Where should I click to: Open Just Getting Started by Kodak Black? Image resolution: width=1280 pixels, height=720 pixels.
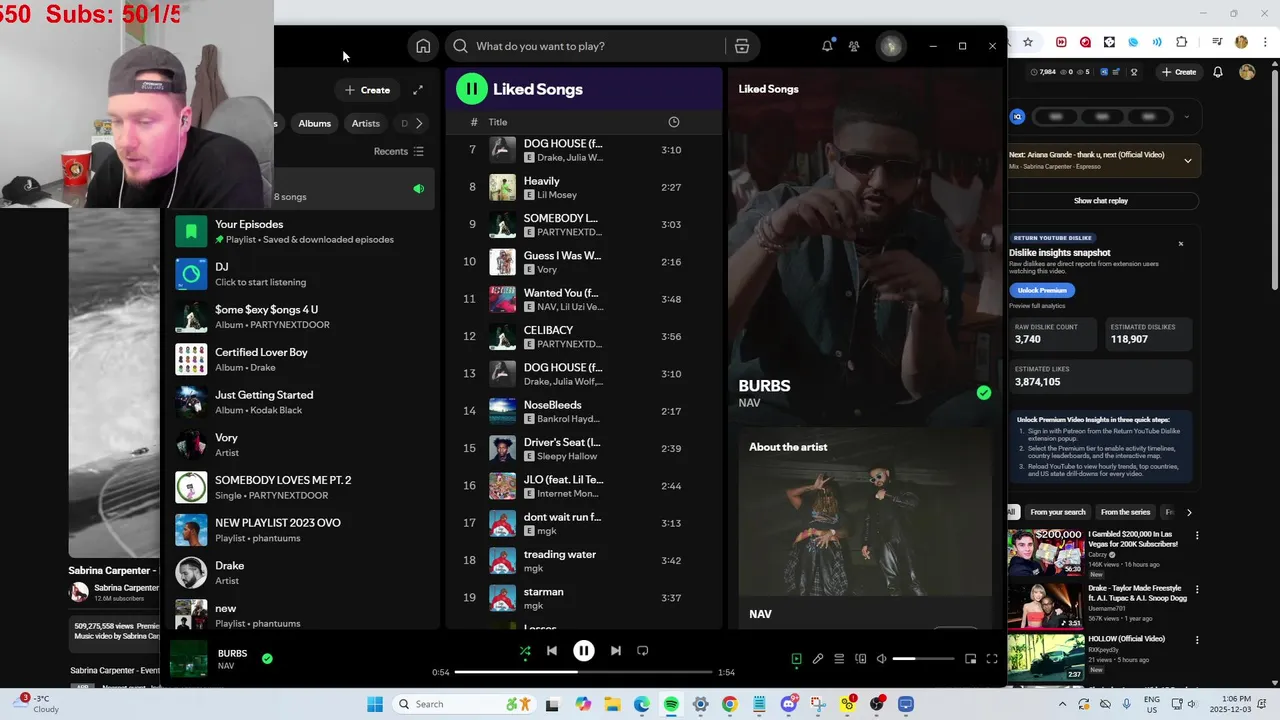pos(298,402)
